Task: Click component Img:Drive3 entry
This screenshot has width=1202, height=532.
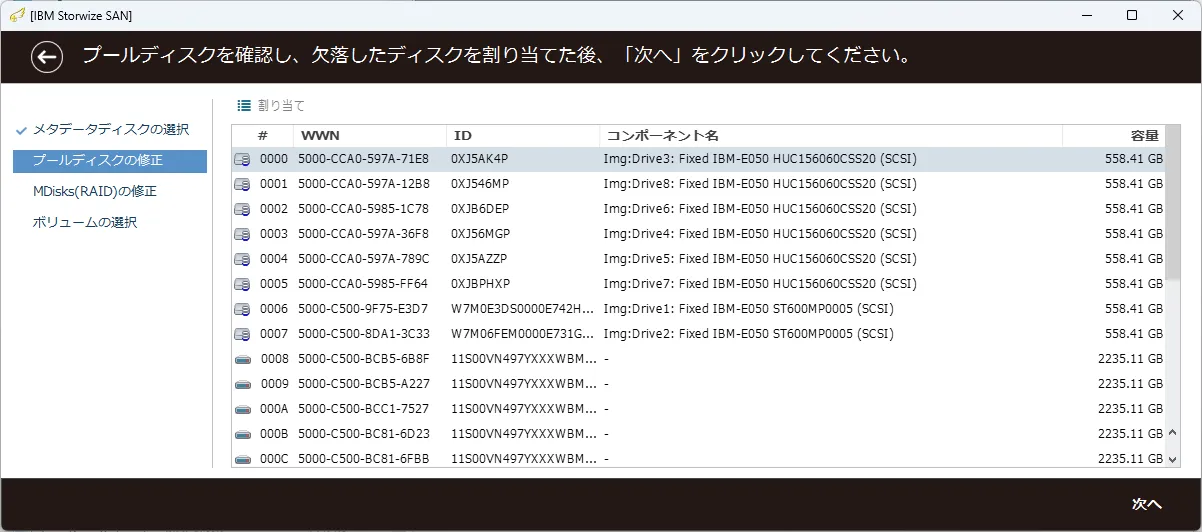Action: (x=760, y=159)
